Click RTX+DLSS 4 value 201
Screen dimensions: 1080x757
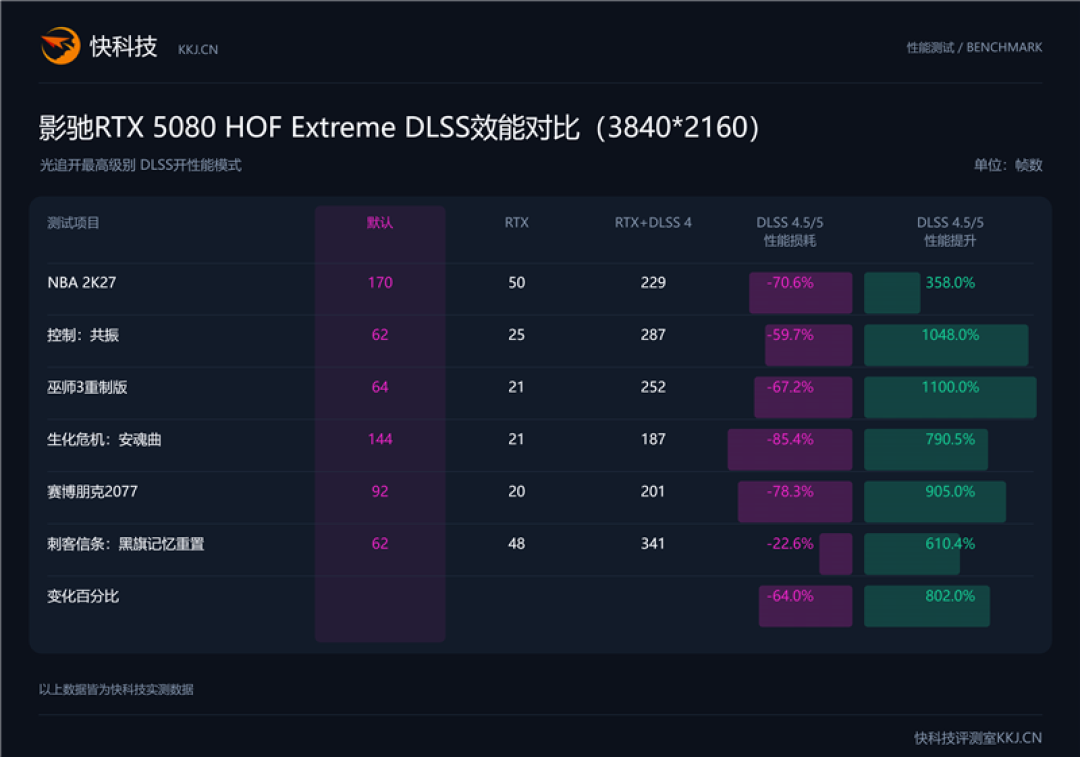coord(653,492)
